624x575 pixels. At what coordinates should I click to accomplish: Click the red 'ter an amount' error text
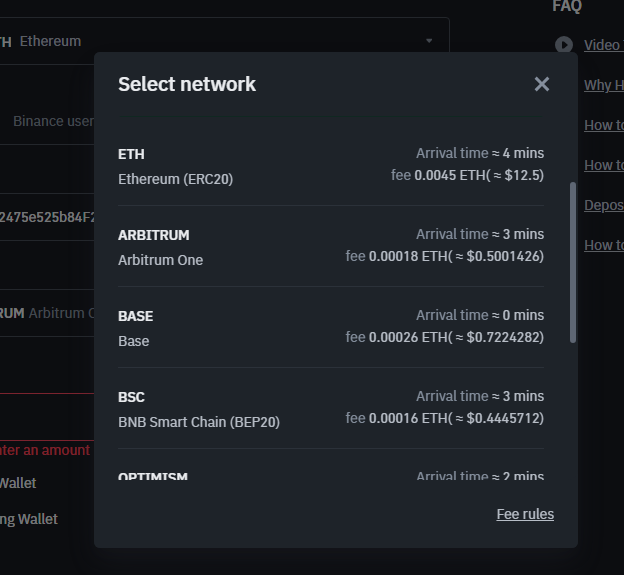(45, 450)
